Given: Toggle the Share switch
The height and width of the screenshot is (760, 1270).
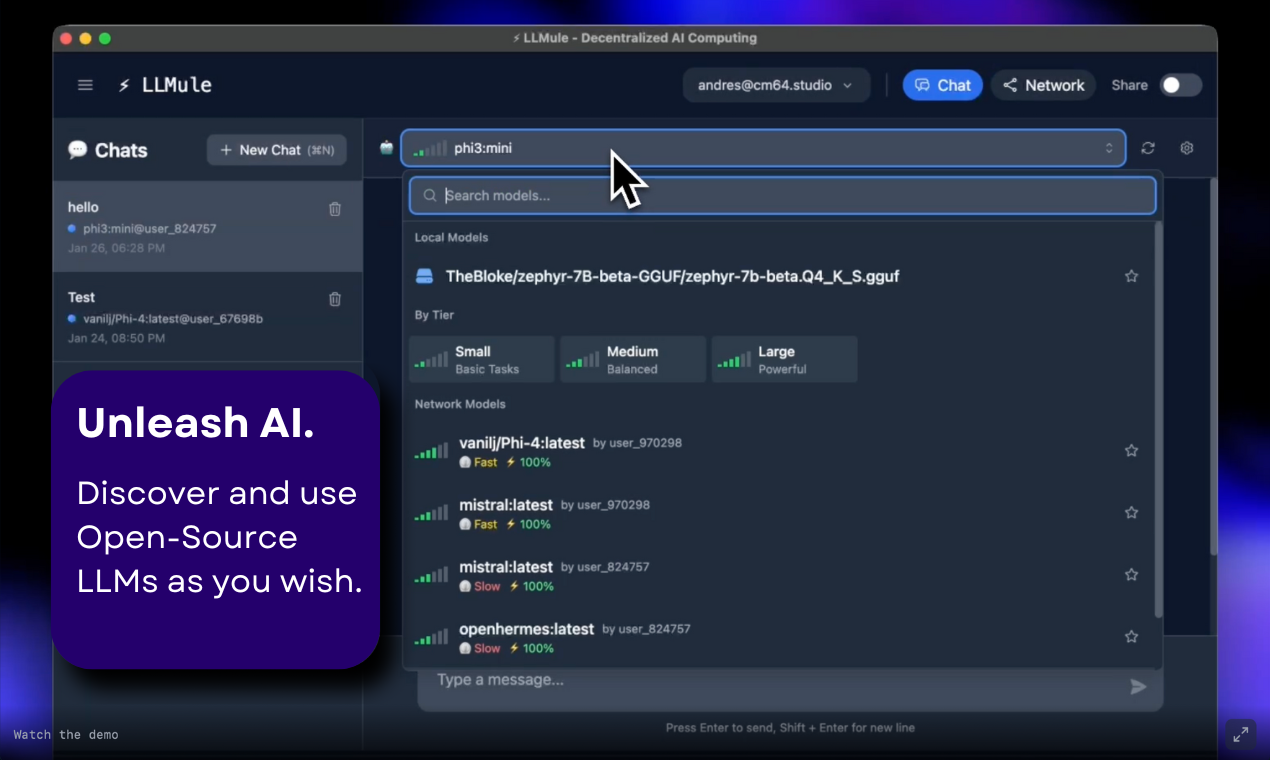Looking at the screenshot, I should [x=1180, y=85].
